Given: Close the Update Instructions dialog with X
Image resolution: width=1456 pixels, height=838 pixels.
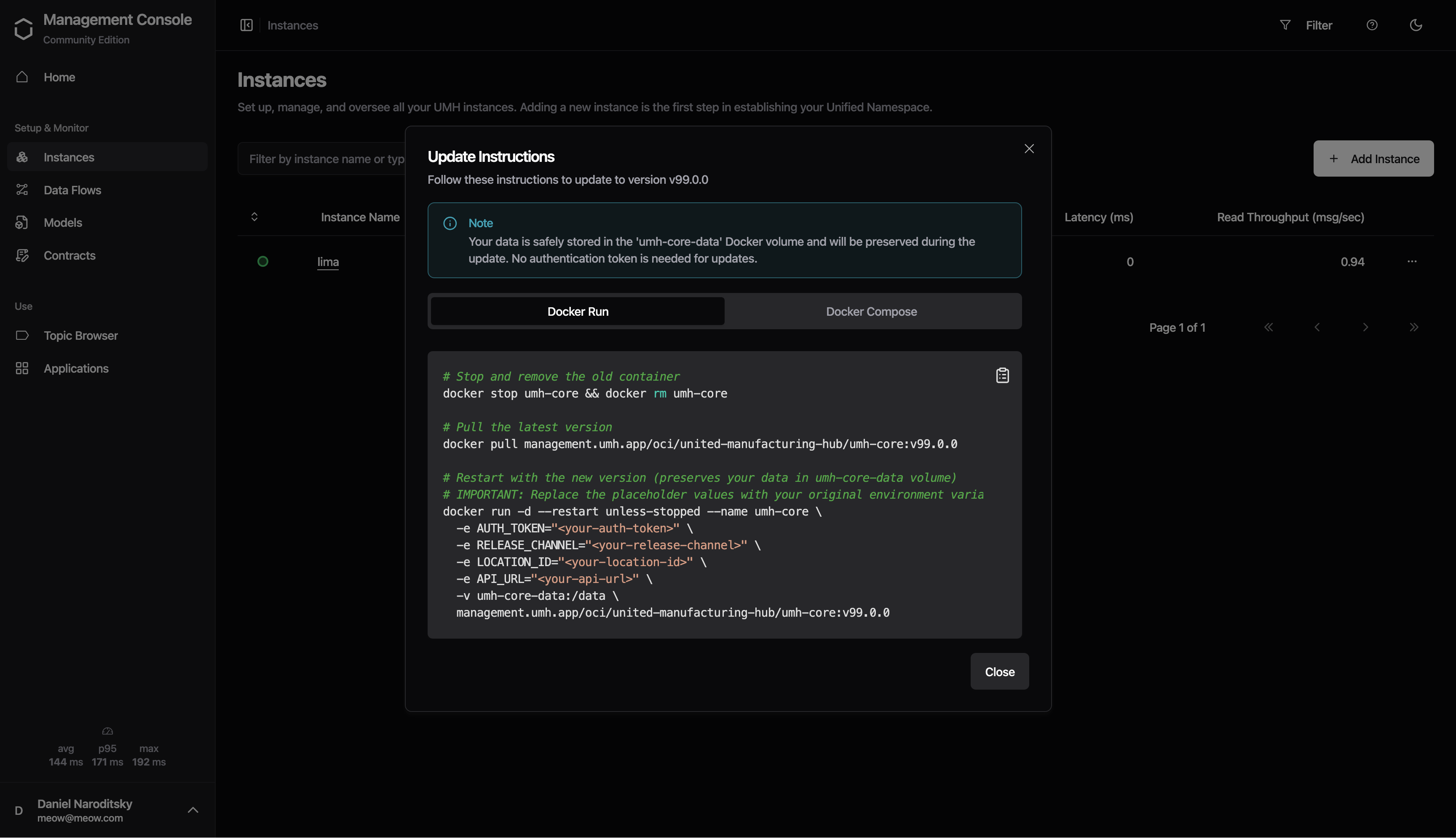Looking at the screenshot, I should click(1029, 149).
